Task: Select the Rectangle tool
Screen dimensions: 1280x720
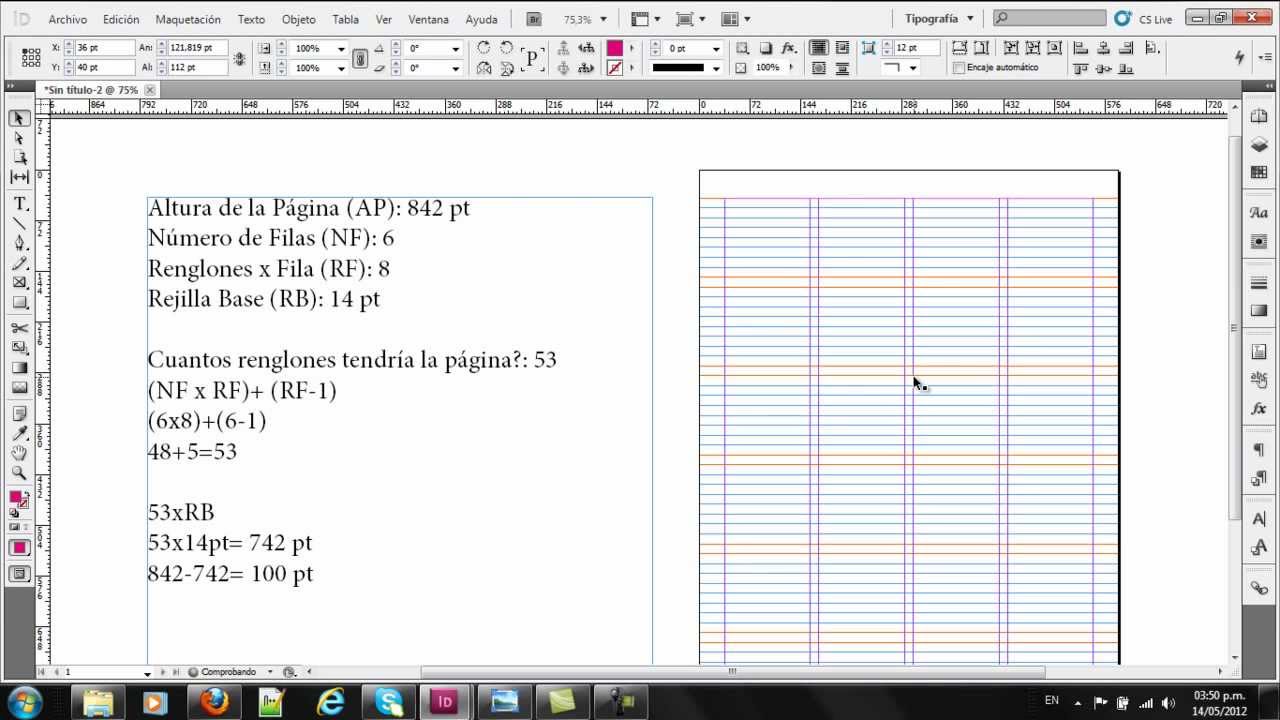Action: click(19, 302)
